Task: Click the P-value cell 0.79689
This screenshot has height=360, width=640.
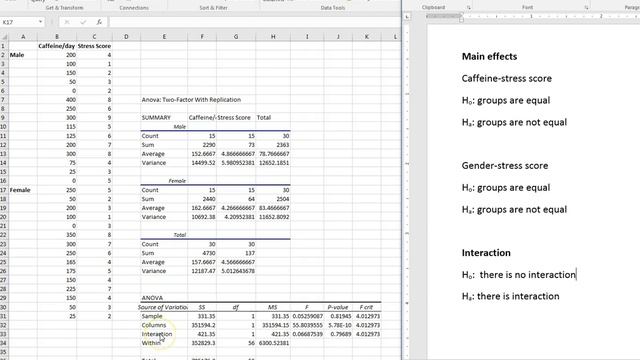Action: (338, 334)
